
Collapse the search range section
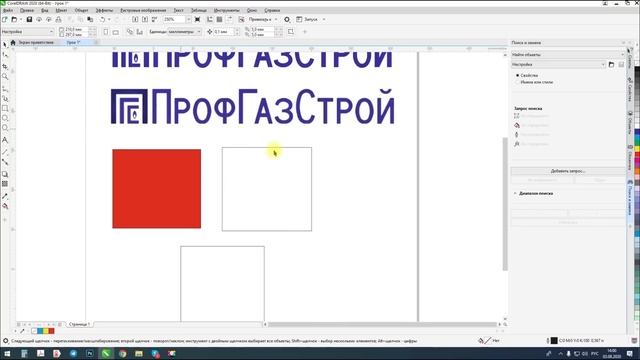pyautogui.click(x=515, y=193)
